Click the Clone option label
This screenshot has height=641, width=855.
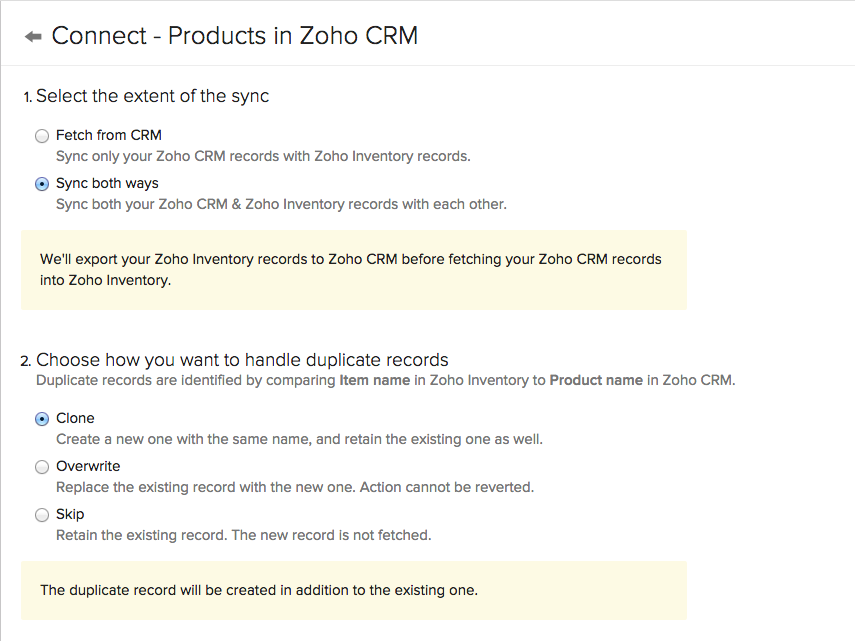tap(75, 418)
